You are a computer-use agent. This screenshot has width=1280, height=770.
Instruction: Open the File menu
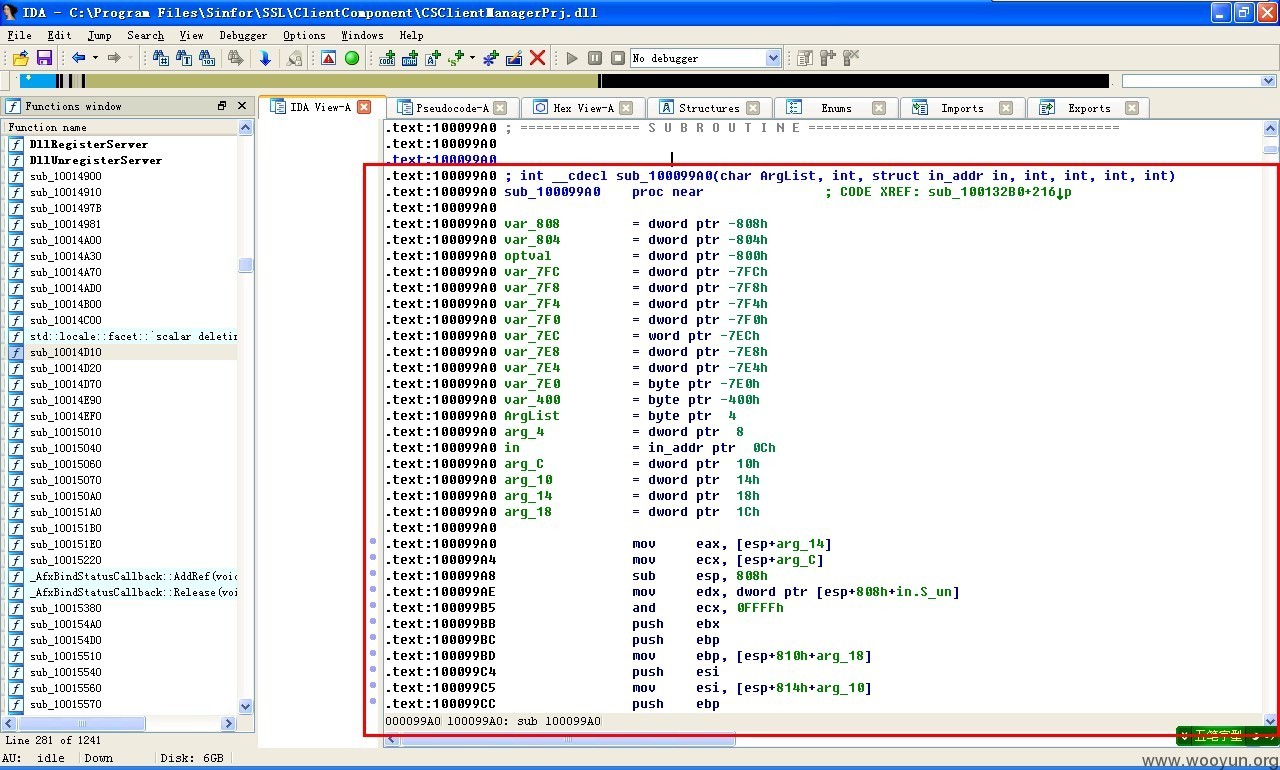(20, 35)
